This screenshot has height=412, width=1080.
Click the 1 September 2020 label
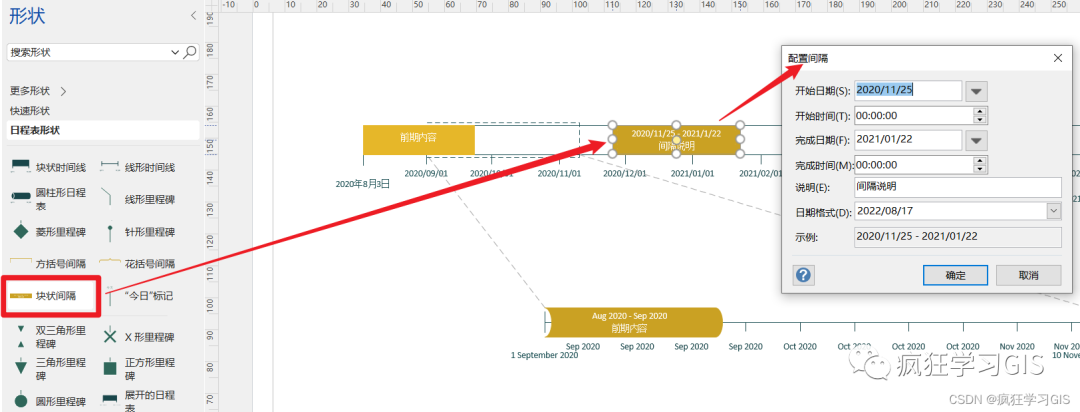pos(544,356)
